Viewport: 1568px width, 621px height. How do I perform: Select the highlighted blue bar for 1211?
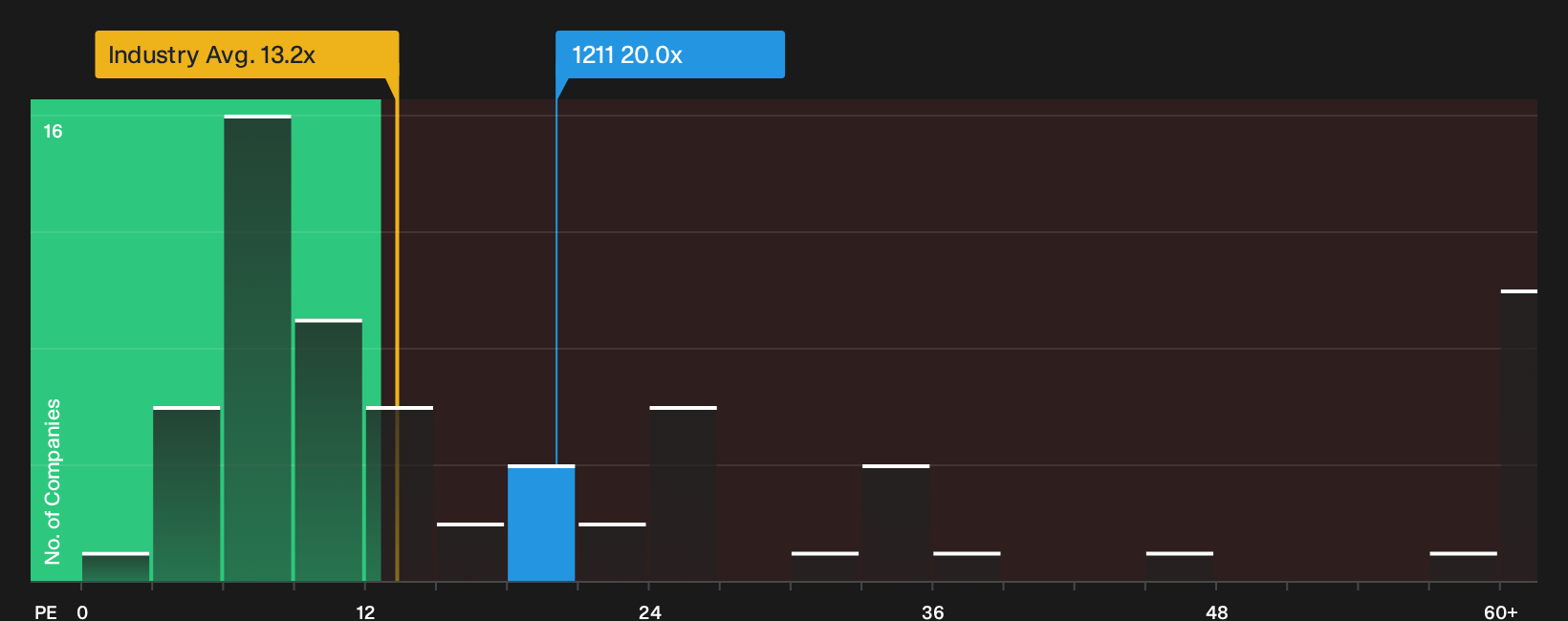point(541,523)
